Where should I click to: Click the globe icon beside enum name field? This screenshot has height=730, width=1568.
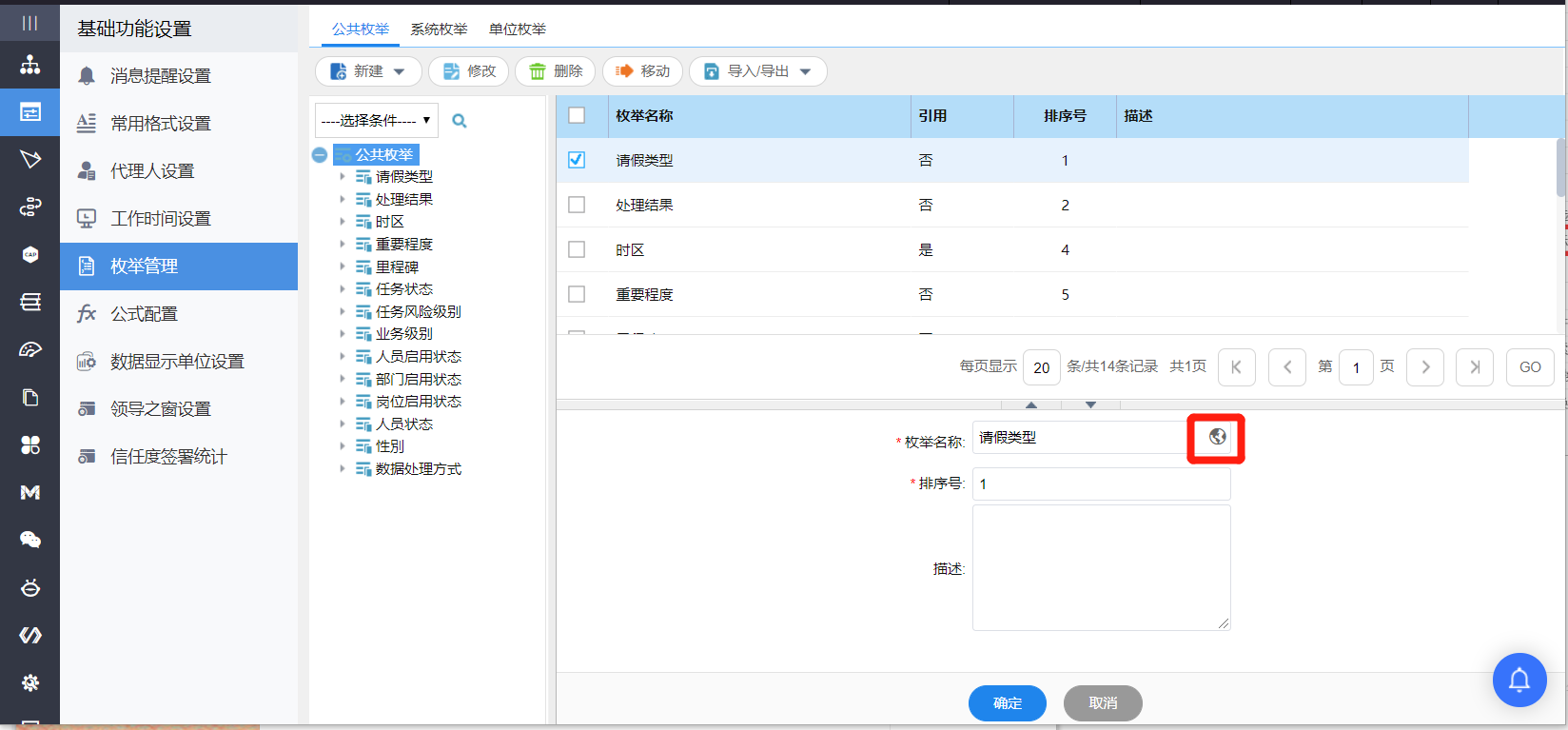[x=1217, y=437]
